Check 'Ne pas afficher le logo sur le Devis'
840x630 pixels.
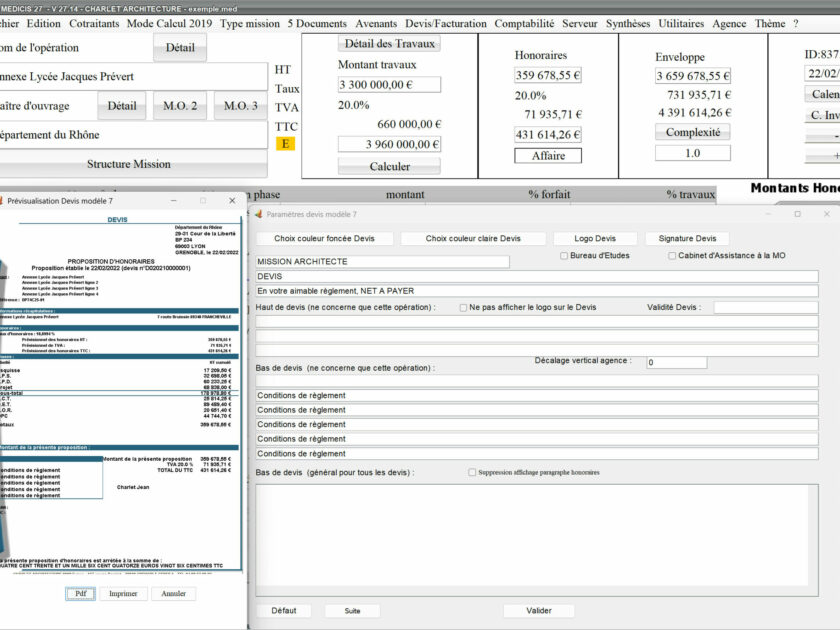coord(463,308)
